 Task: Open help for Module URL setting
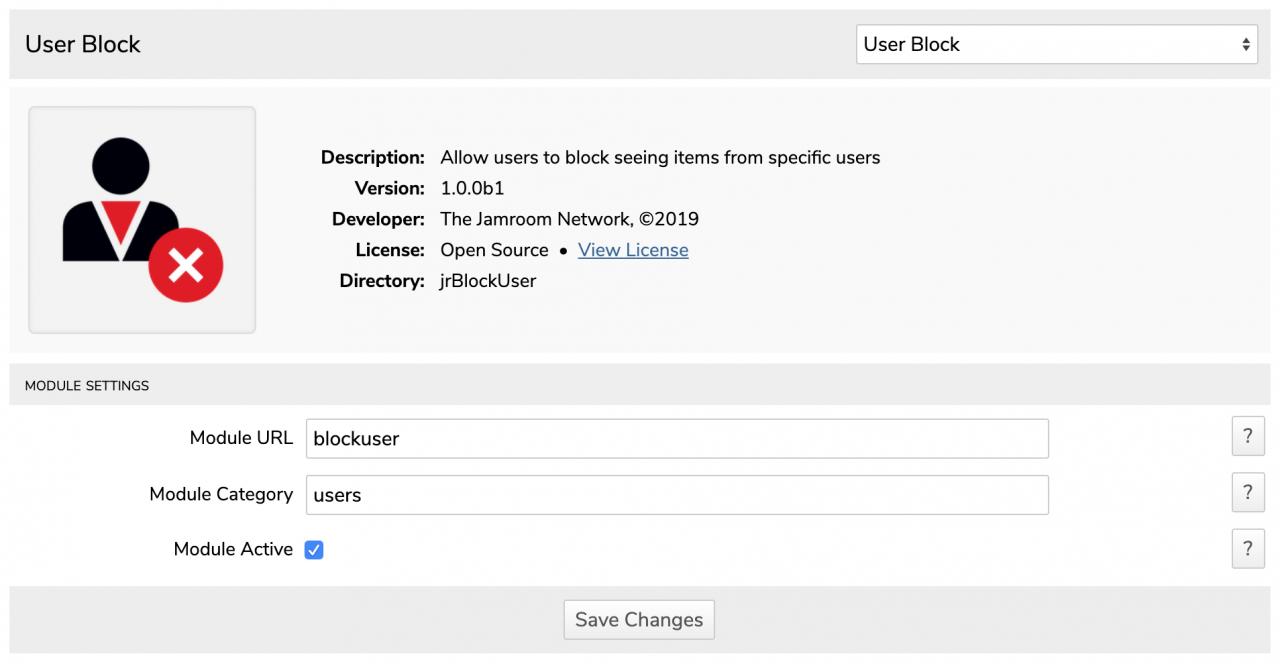coord(1247,437)
